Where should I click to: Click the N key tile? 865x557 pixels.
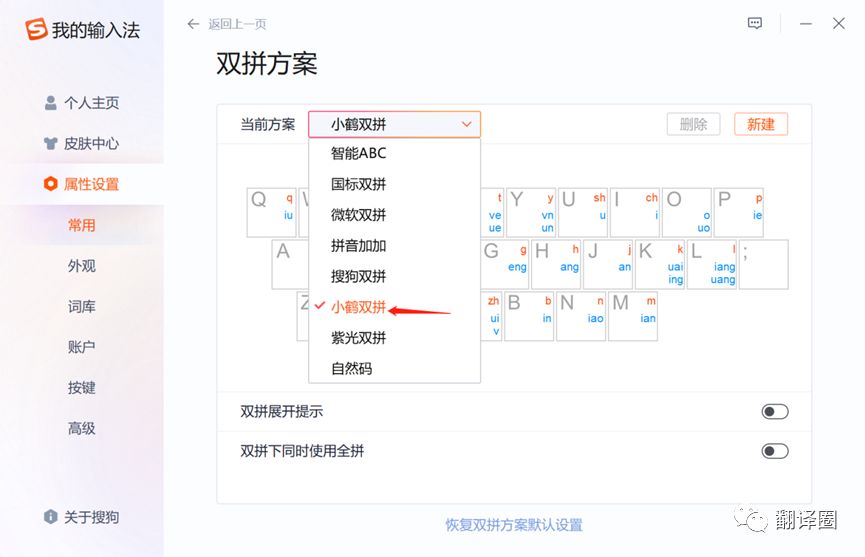pyautogui.click(x=581, y=316)
